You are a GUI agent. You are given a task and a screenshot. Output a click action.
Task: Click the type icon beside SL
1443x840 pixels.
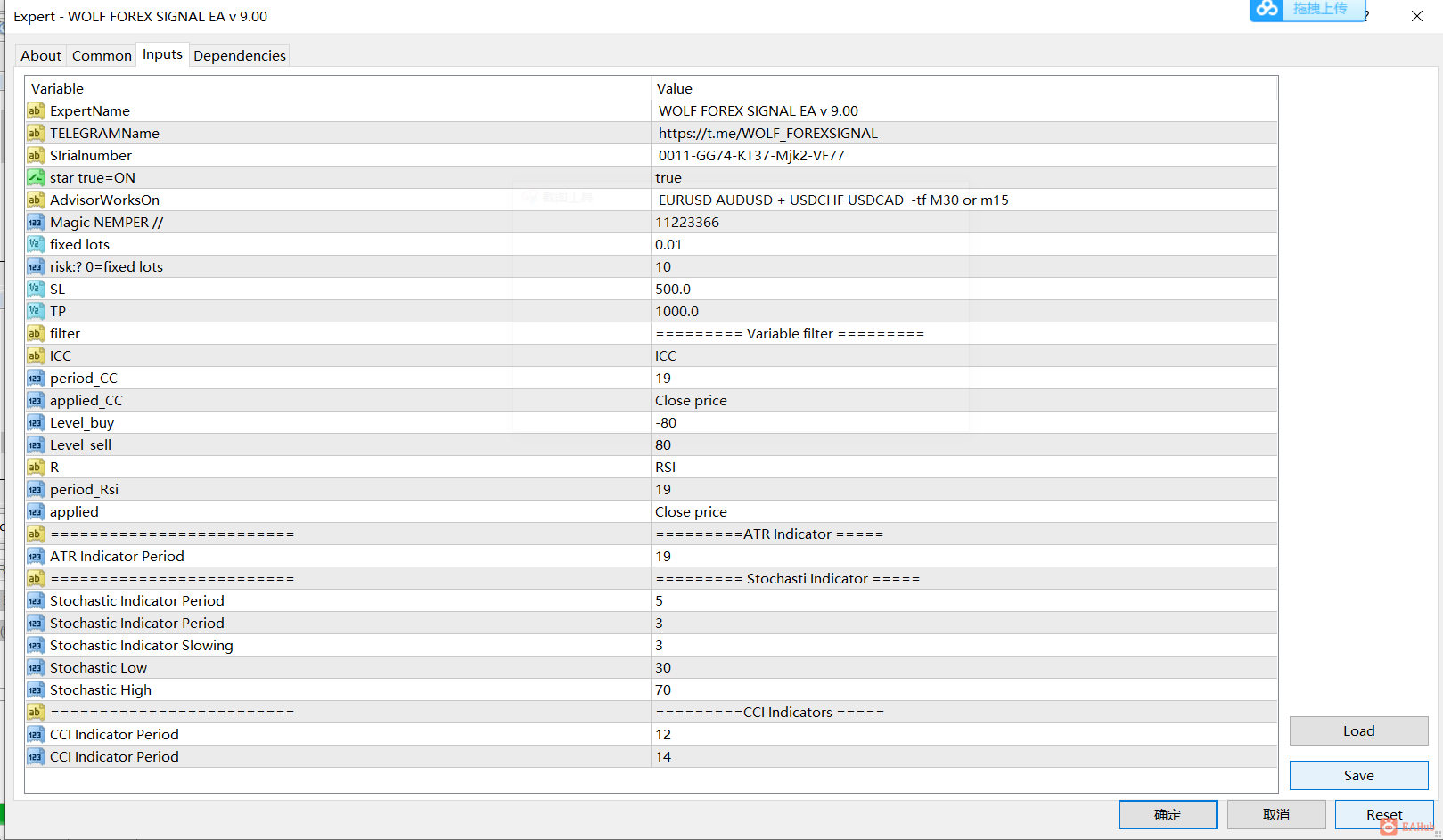coord(35,289)
